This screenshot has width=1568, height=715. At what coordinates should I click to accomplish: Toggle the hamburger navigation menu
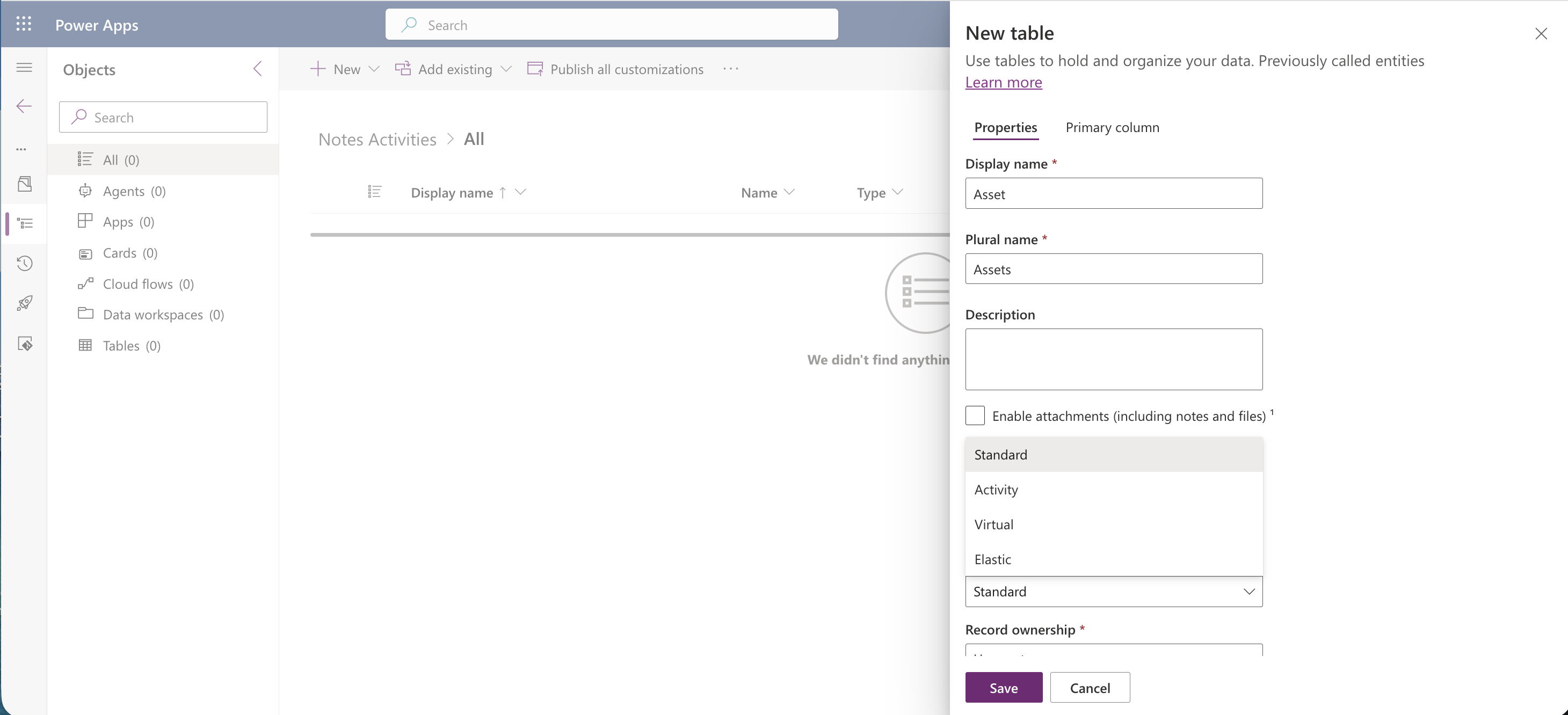click(x=24, y=68)
